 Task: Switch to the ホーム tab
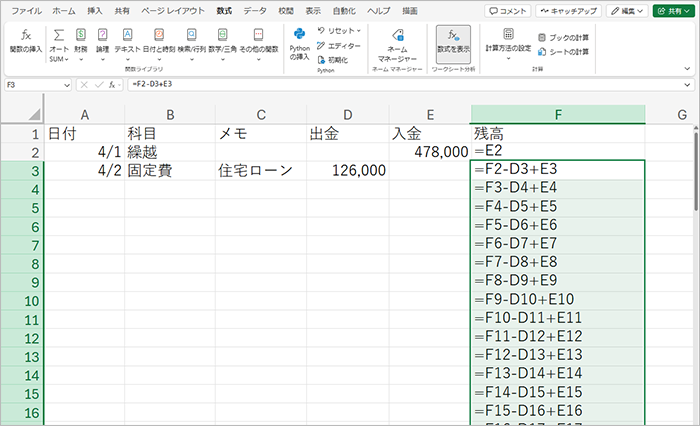click(63, 11)
